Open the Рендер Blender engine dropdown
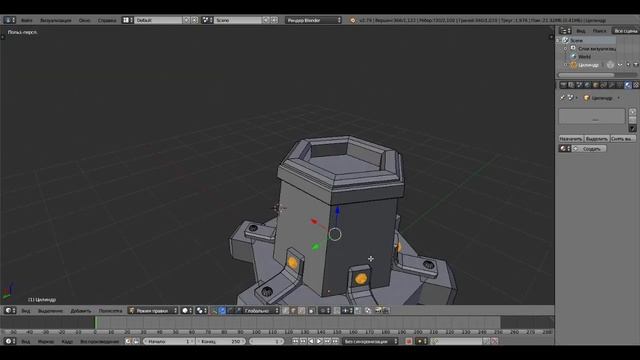This screenshot has height=360, width=640. pos(313,20)
